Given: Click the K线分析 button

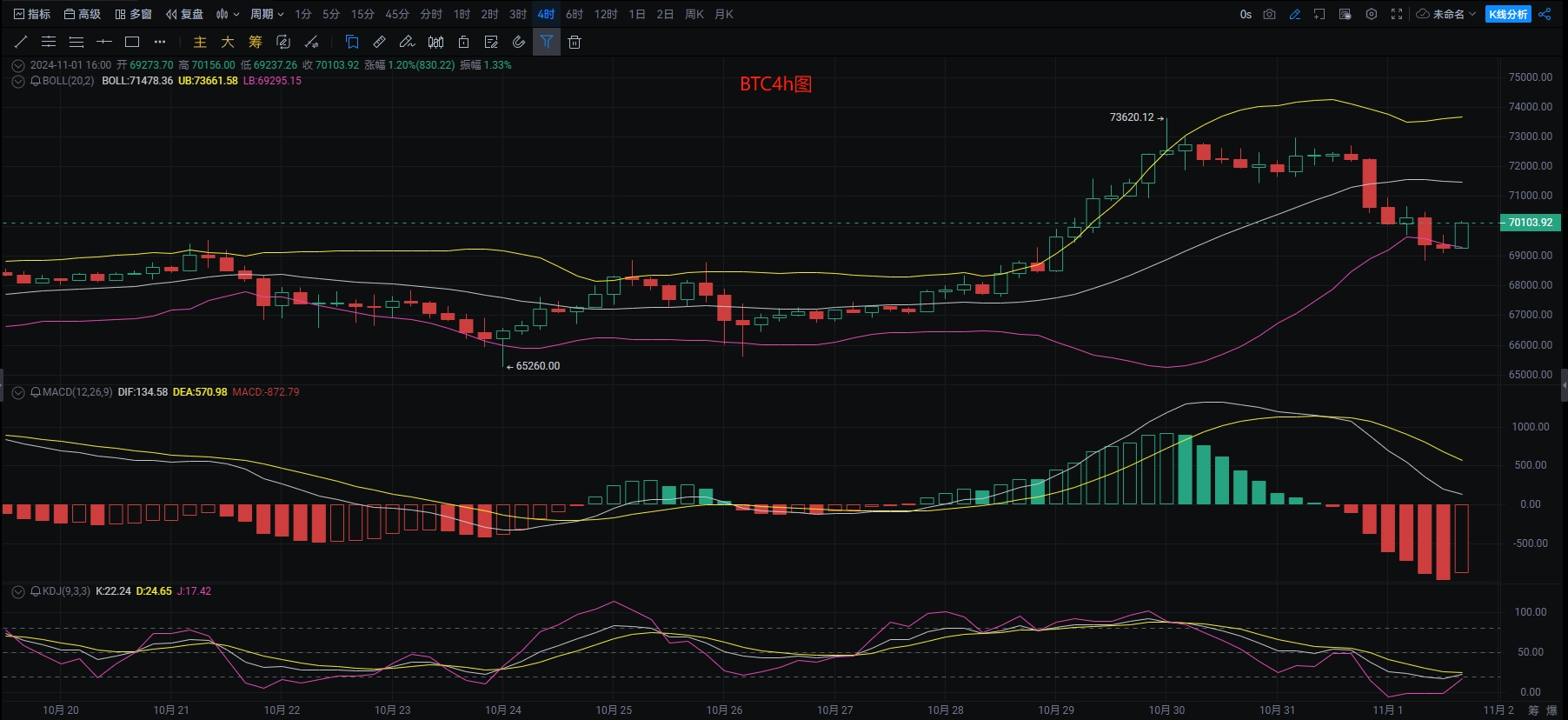Looking at the screenshot, I should point(1508,14).
